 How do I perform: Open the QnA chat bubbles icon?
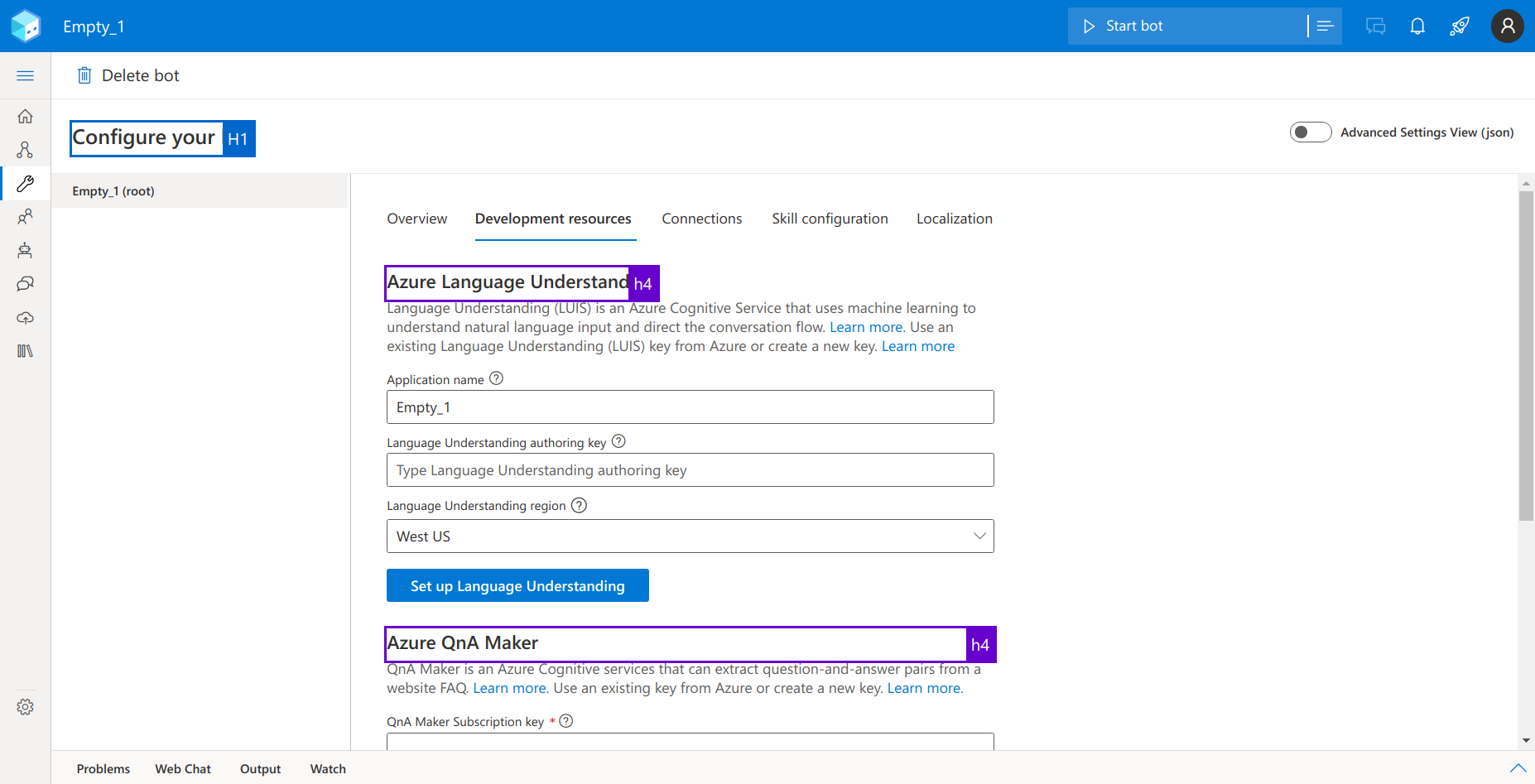[x=25, y=283]
